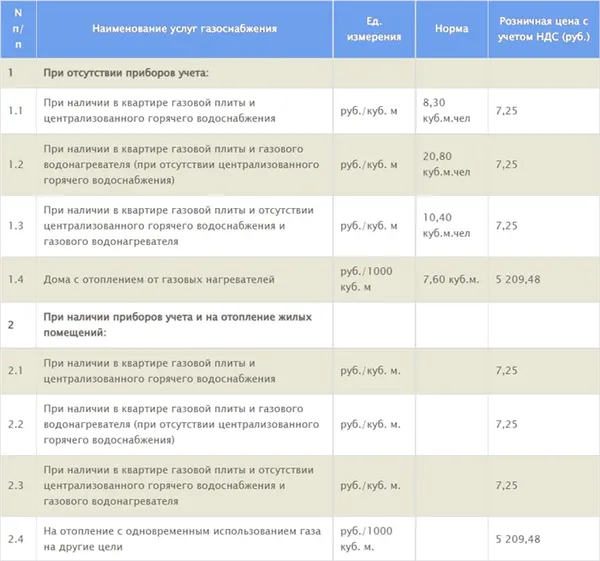
Task: Select 'руб./1000 куб. м' unit in row 1.4
Action: pos(366,279)
